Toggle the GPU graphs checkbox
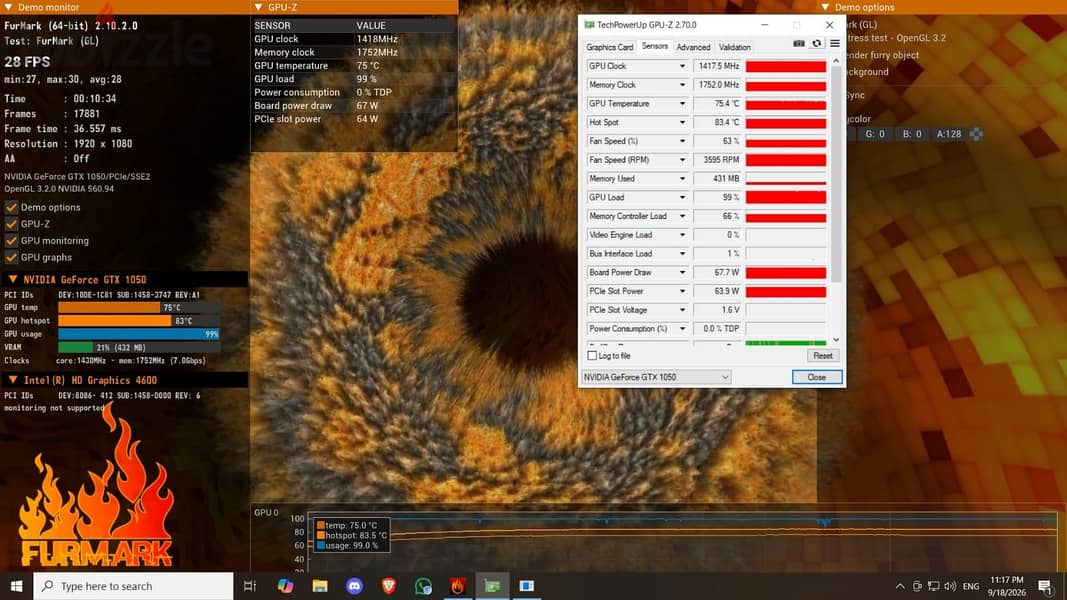Screen dimensions: 1067x600 (12, 257)
